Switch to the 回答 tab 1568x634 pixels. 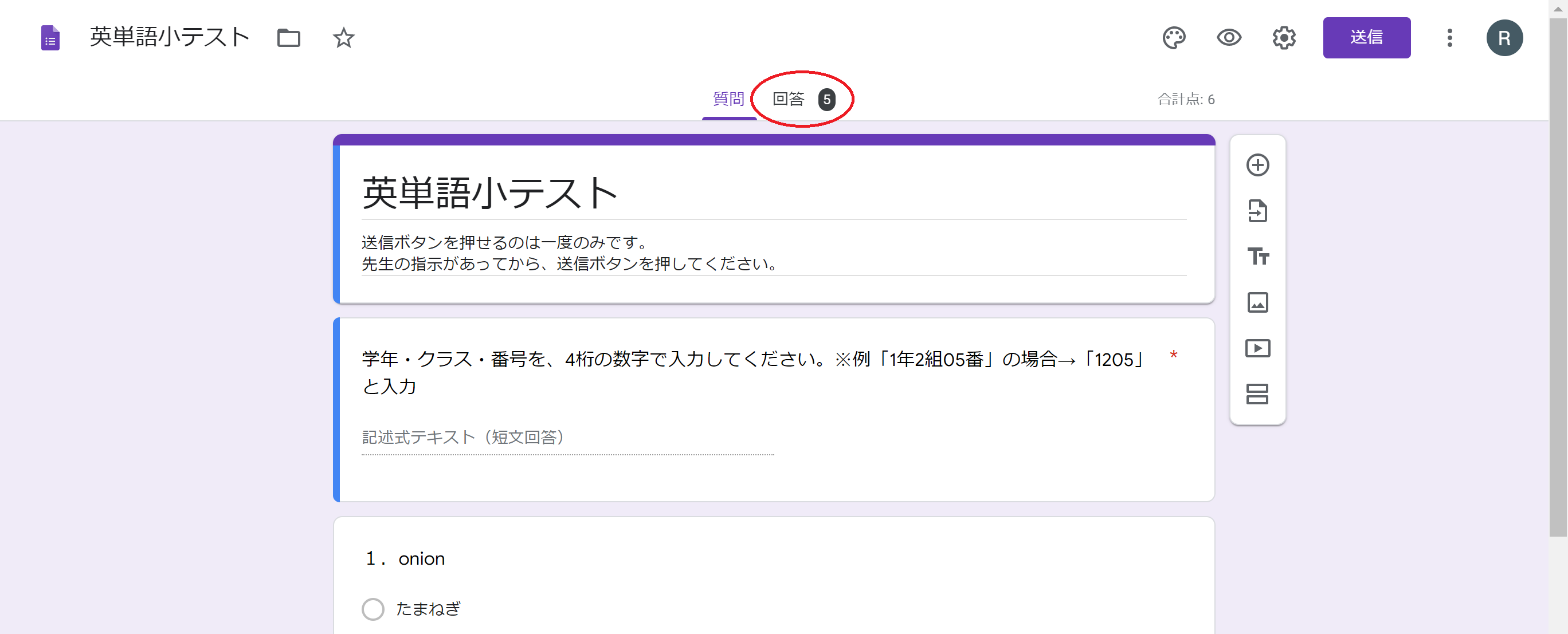click(803, 99)
